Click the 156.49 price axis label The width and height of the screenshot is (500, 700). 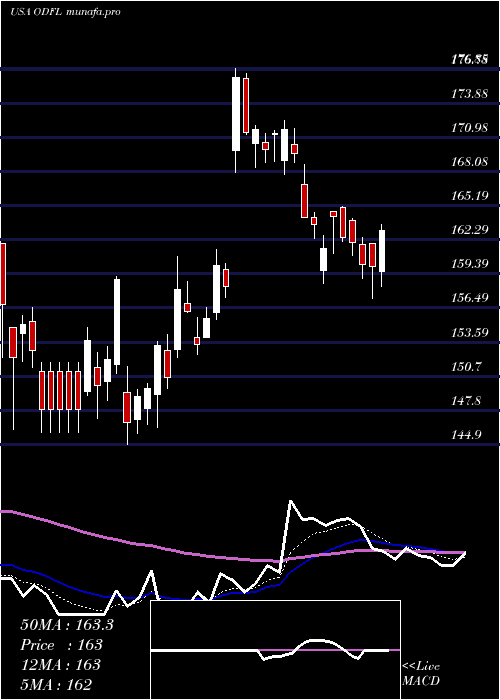(x=469, y=298)
